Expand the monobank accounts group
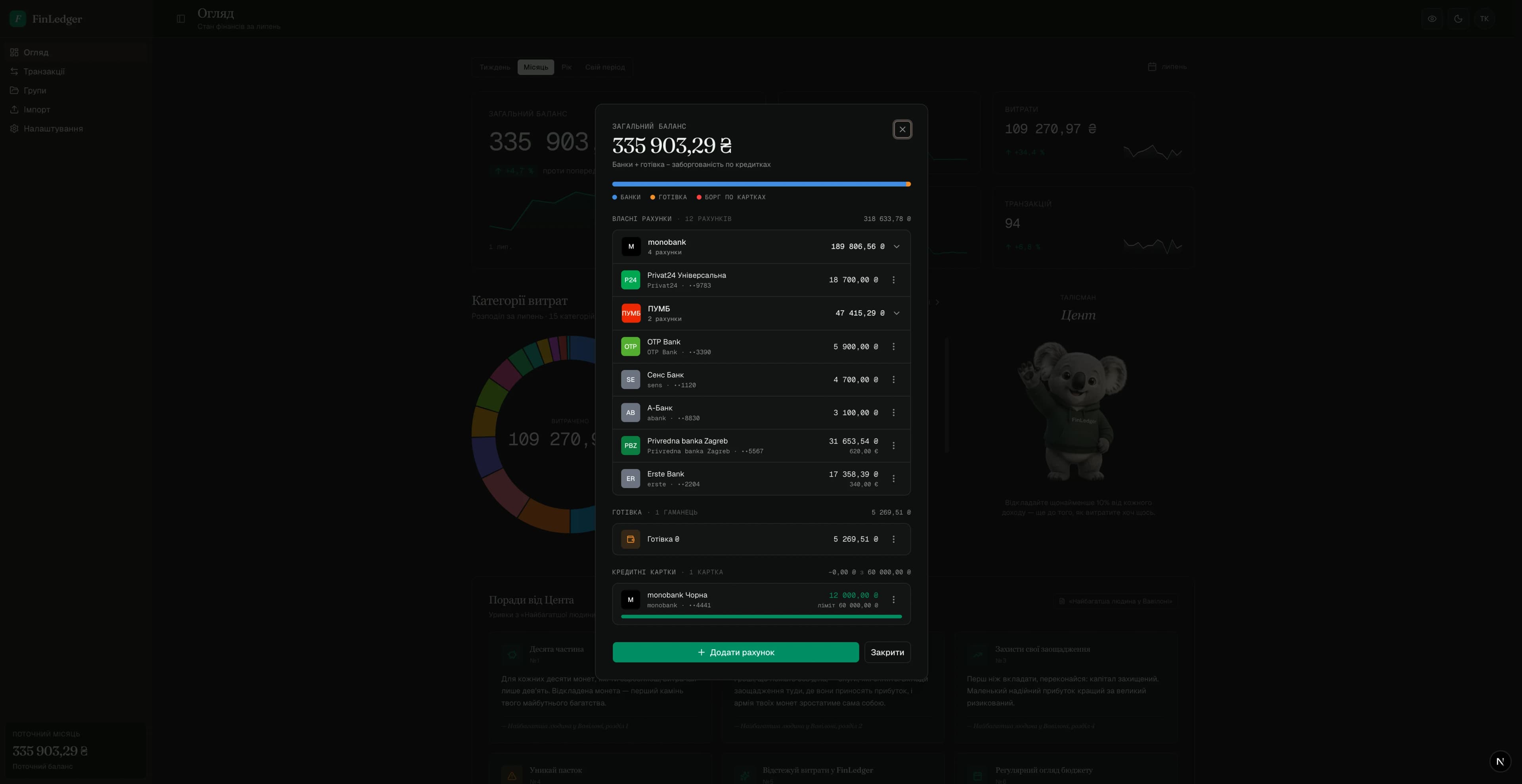 pos(896,247)
